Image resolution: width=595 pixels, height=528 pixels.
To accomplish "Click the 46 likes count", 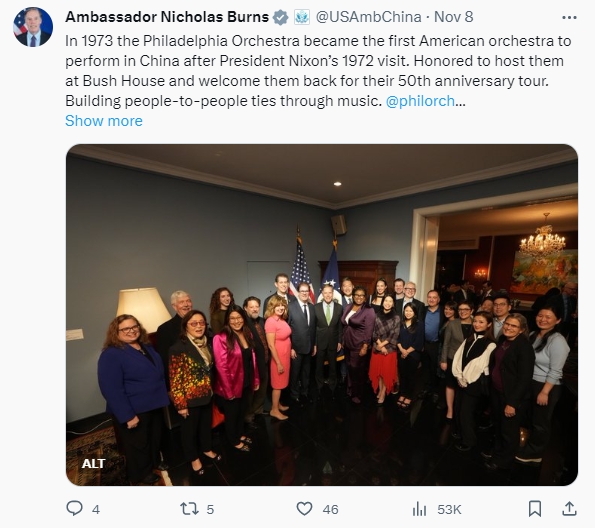I will coord(330,509).
